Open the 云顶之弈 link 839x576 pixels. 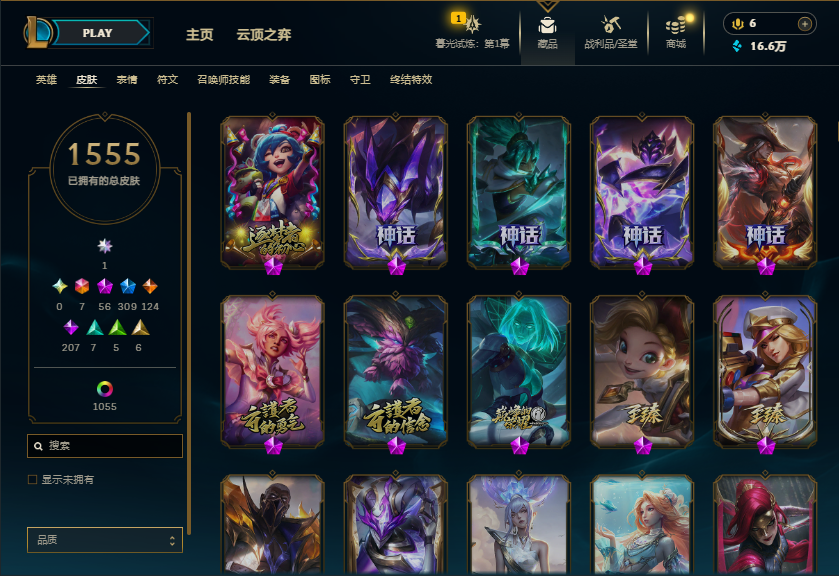coord(264,35)
